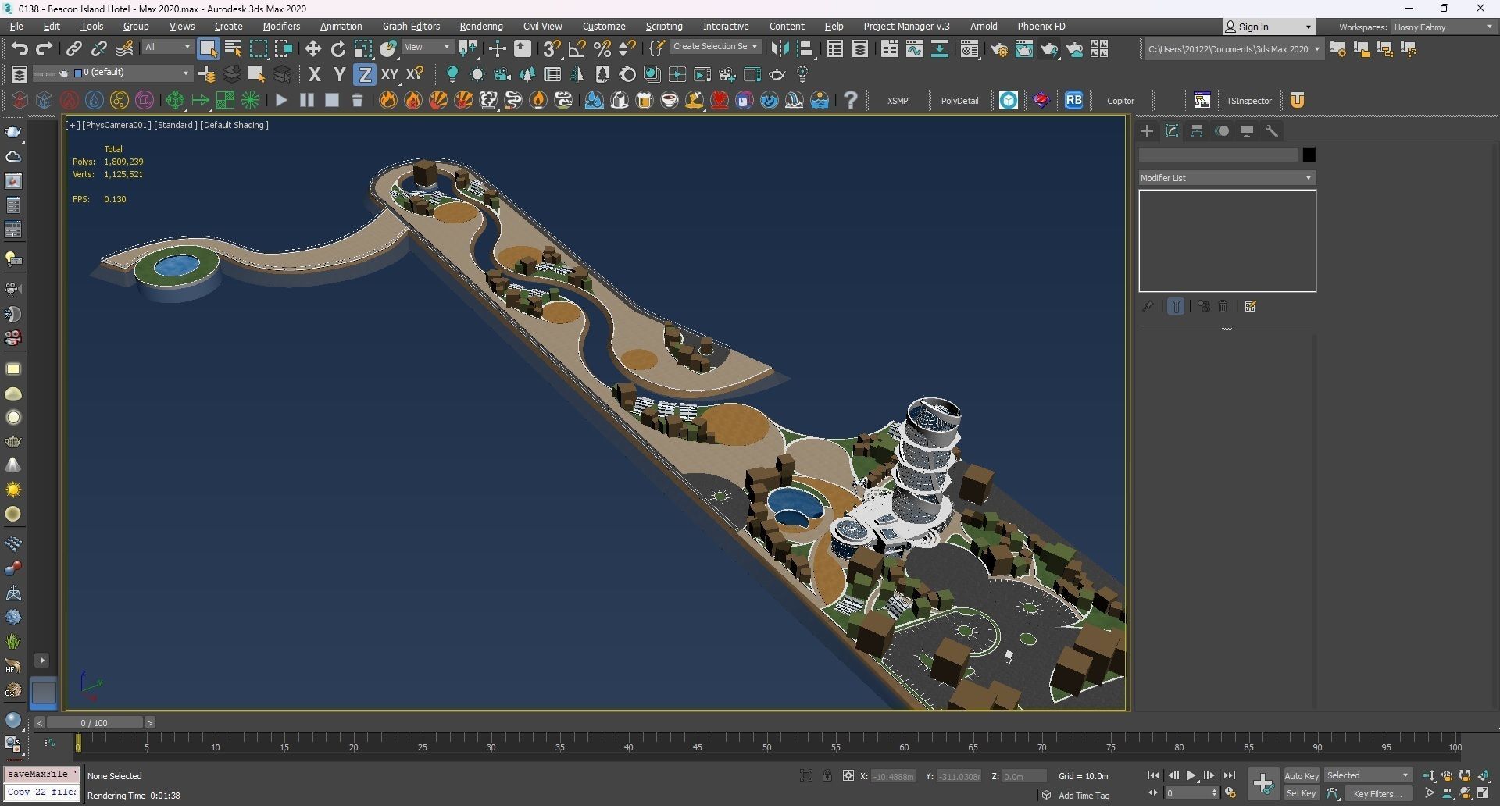The width and height of the screenshot is (1500, 812).
Task: Go to the end frame
Action: pyautogui.click(x=1230, y=776)
